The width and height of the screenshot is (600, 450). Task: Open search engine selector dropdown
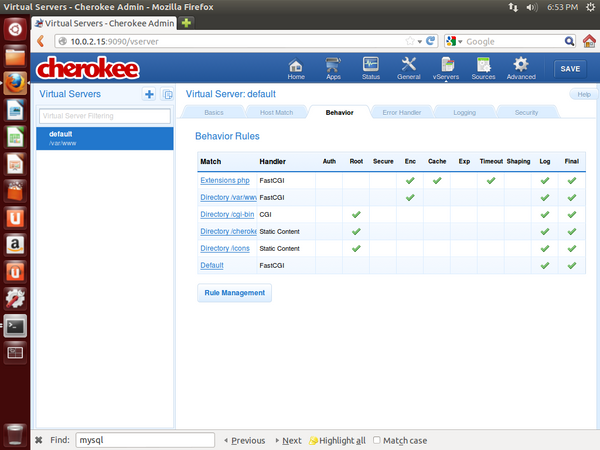[x=454, y=41]
